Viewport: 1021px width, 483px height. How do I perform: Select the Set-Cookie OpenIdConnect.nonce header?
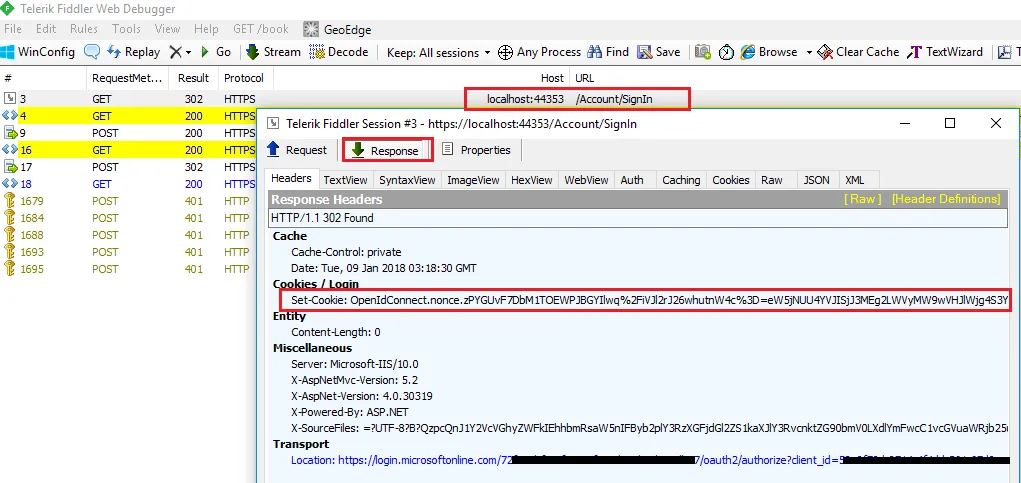(649, 300)
